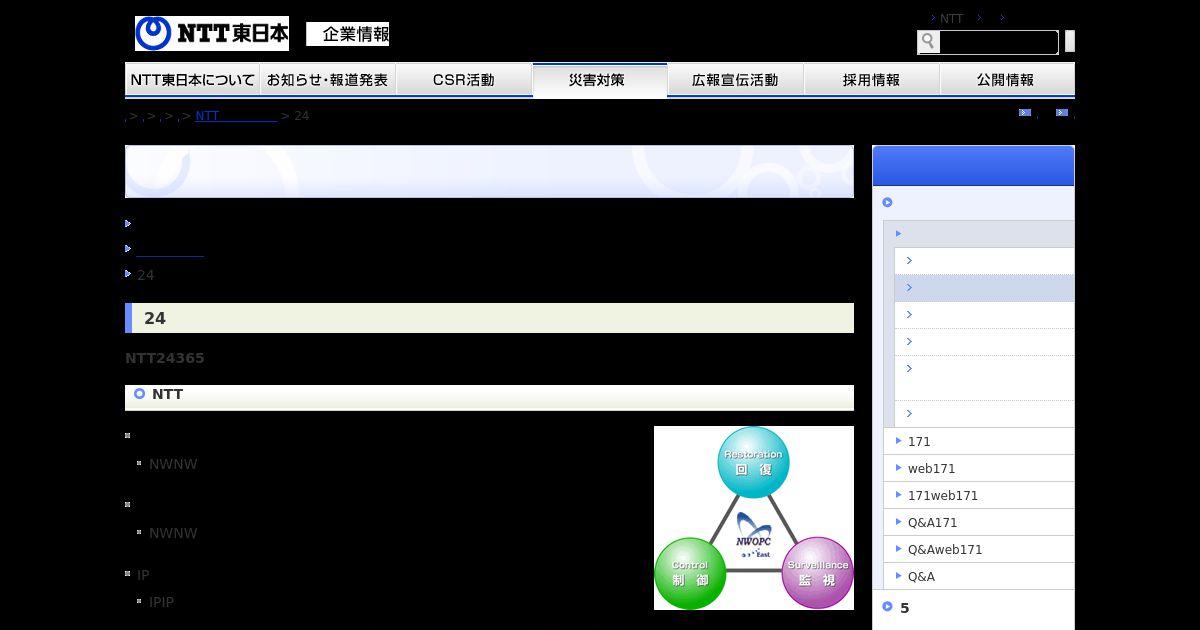This screenshot has height=630, width=1200.
Task: Click the arrow icon beside Q&A171
Action: click(898, 521)
